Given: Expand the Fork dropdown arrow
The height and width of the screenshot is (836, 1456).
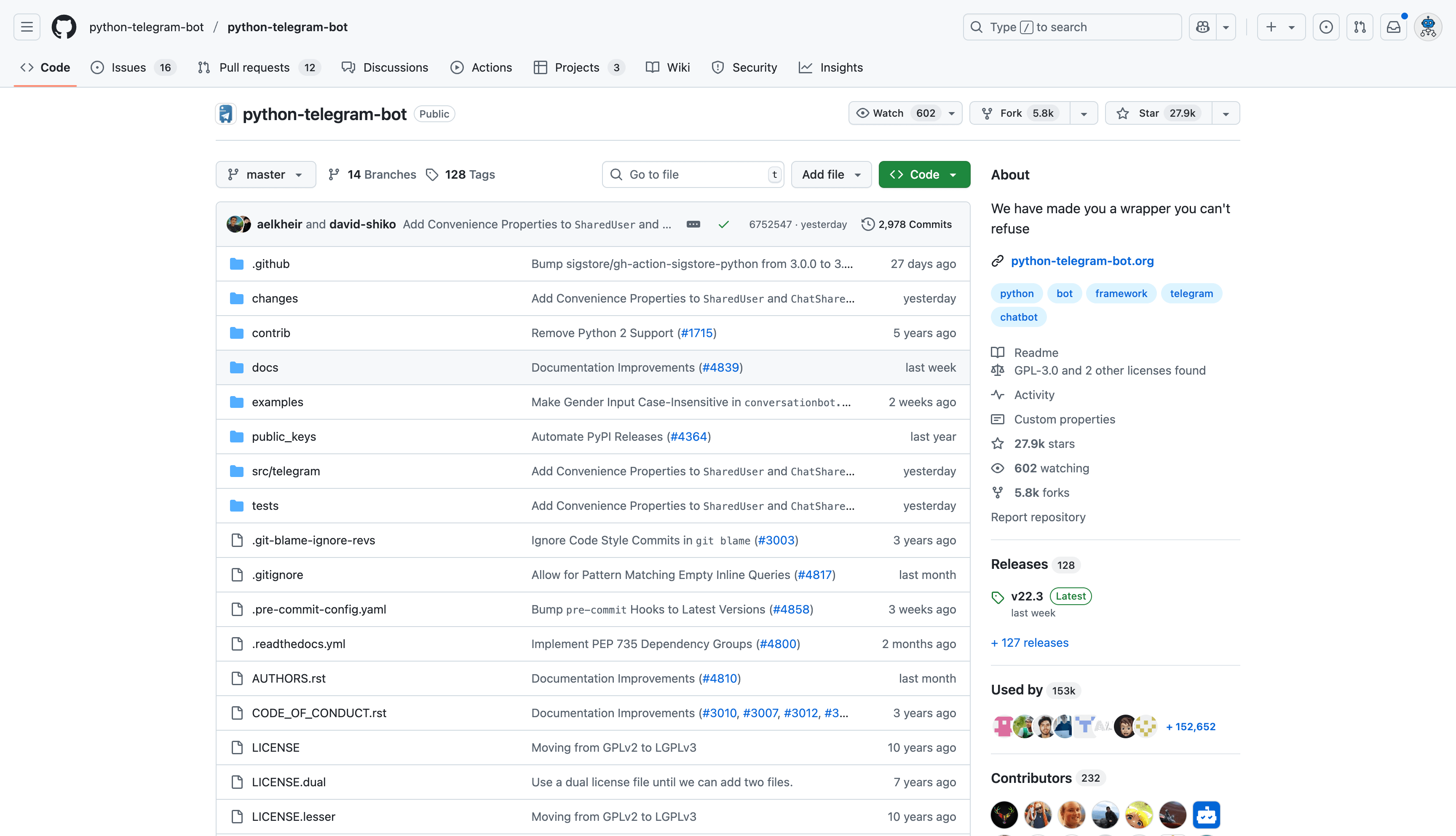Looking at the screenshot, I should 1084,113.
